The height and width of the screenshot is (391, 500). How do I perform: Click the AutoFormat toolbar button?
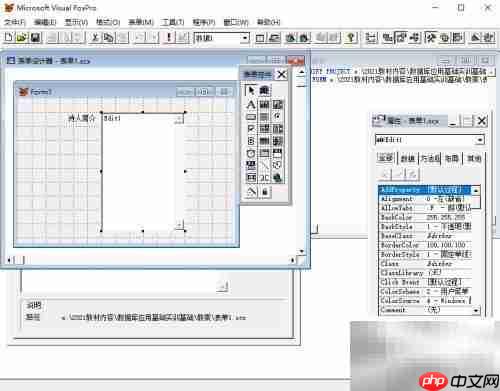click(489, 38)
